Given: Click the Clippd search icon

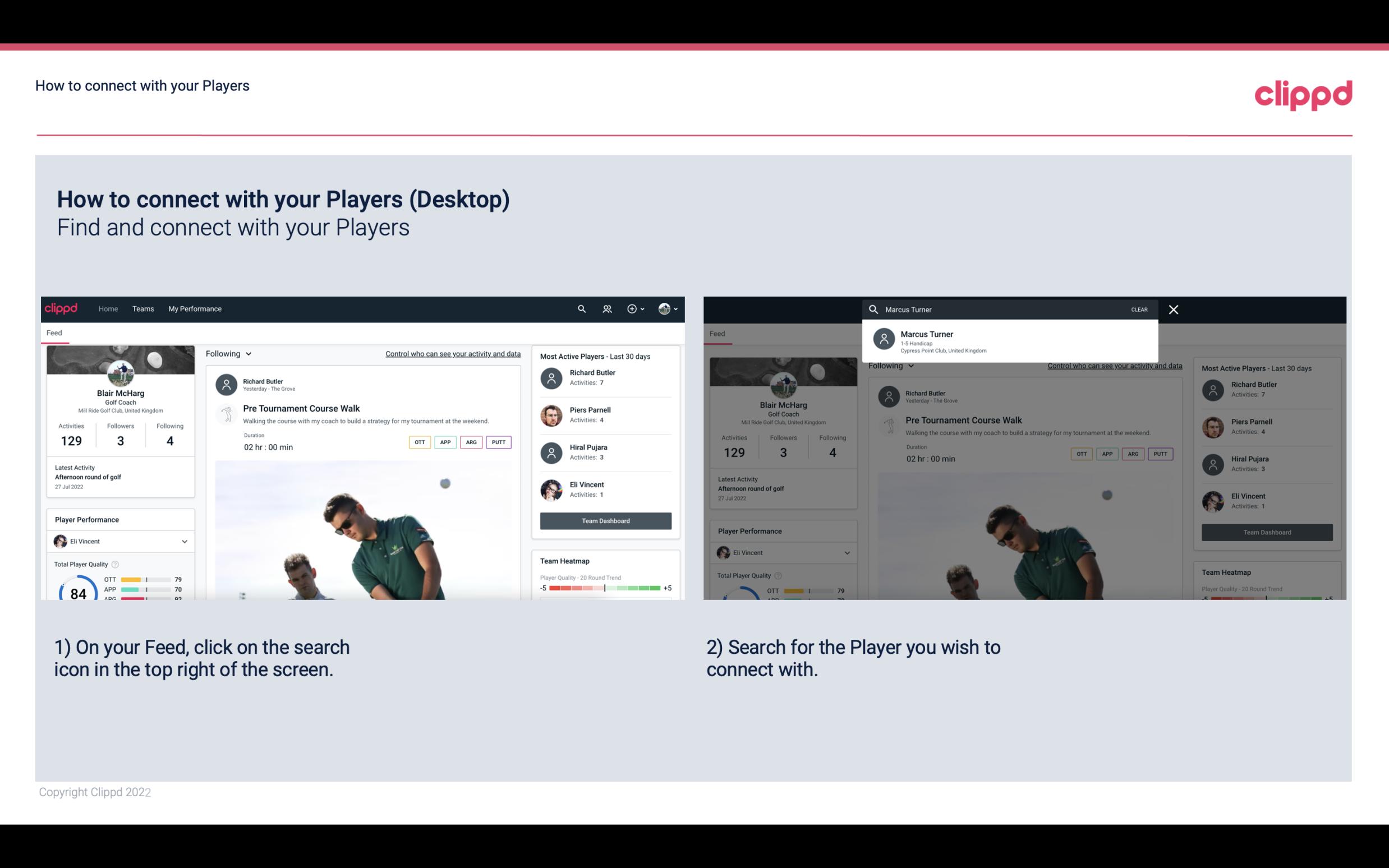Looking at the screenshot, I should tap(580, 309).
